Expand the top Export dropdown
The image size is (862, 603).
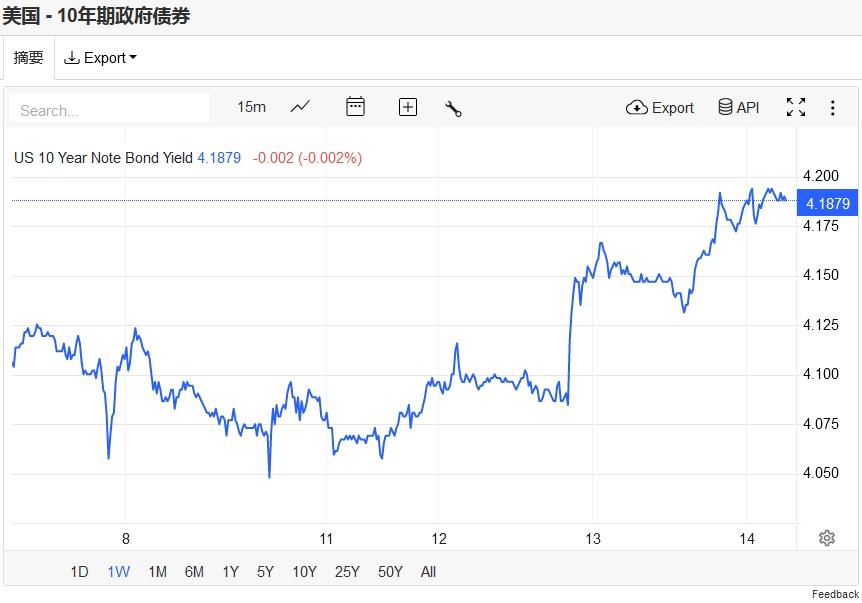point(100,58)
